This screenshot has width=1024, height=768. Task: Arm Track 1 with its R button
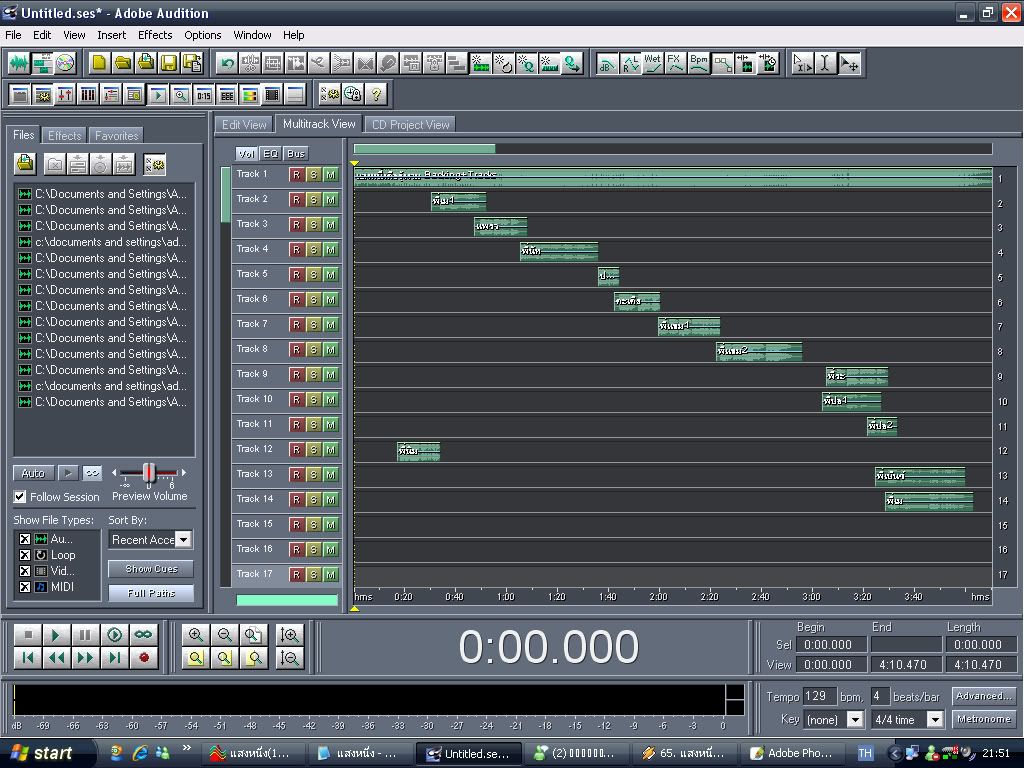pyautogui.click(x=296, y=175)
